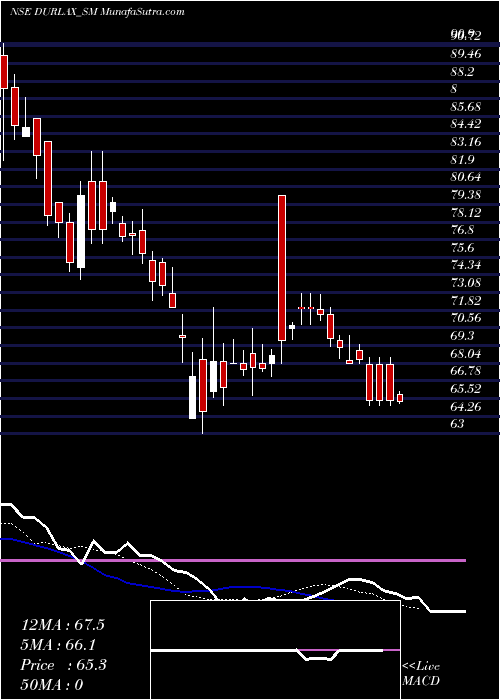Click the 75.6 price axis label
This screenshot has width=500, height=700.
coord(462,248)
